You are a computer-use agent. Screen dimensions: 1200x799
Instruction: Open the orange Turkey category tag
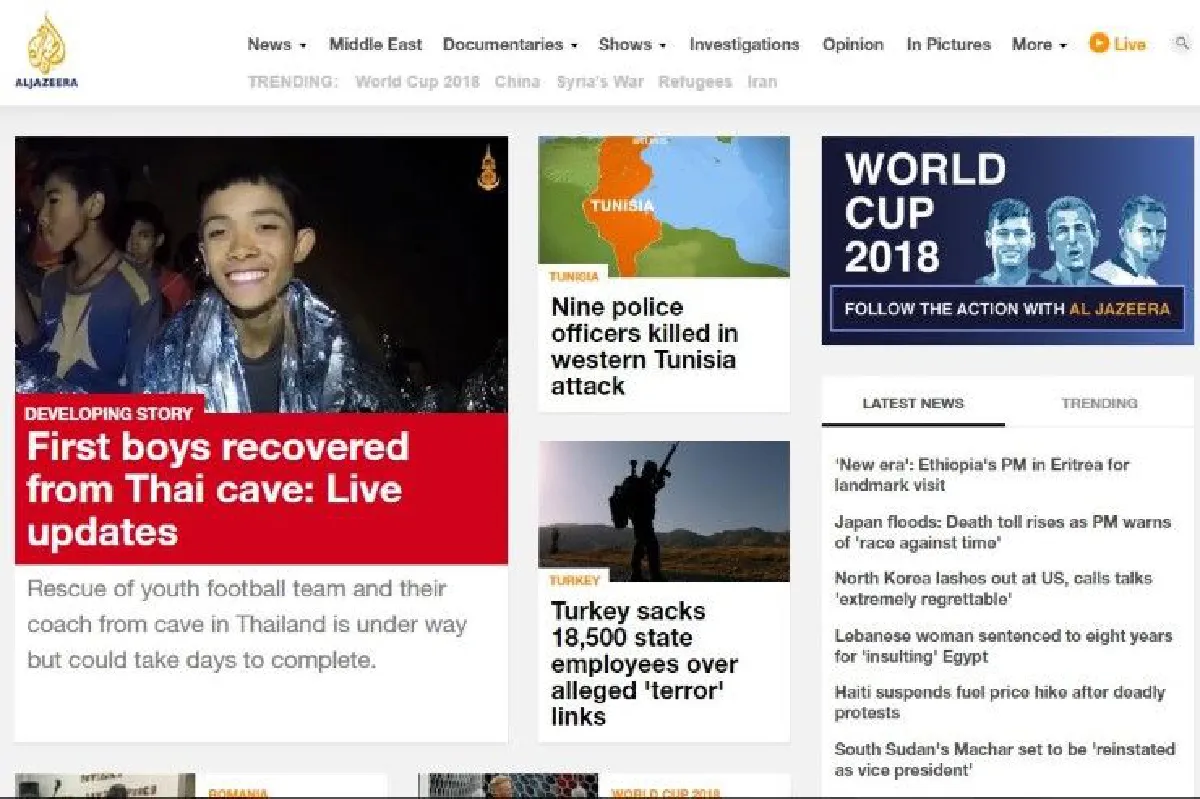(x=575, y=580)
